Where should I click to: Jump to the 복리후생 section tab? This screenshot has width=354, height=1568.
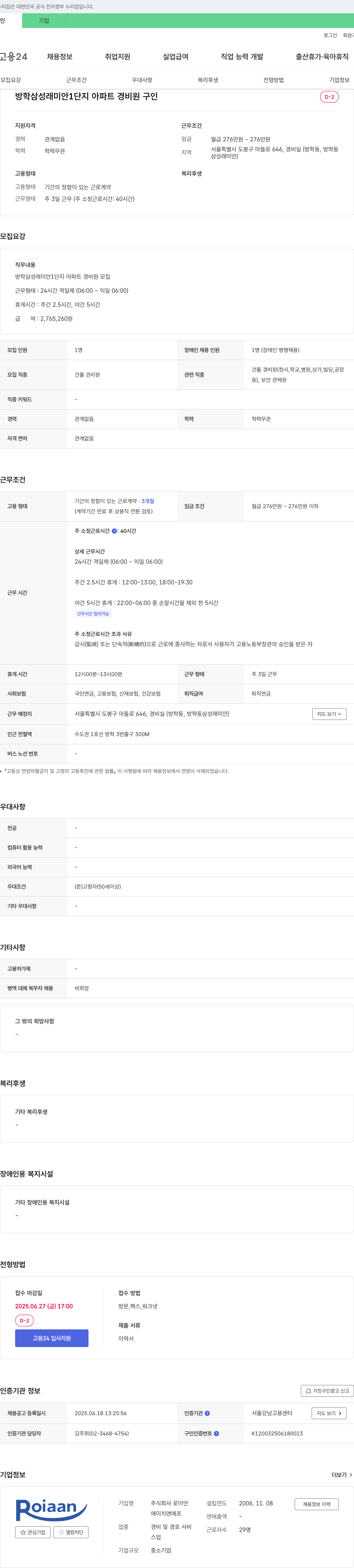(x=208, y=80)
